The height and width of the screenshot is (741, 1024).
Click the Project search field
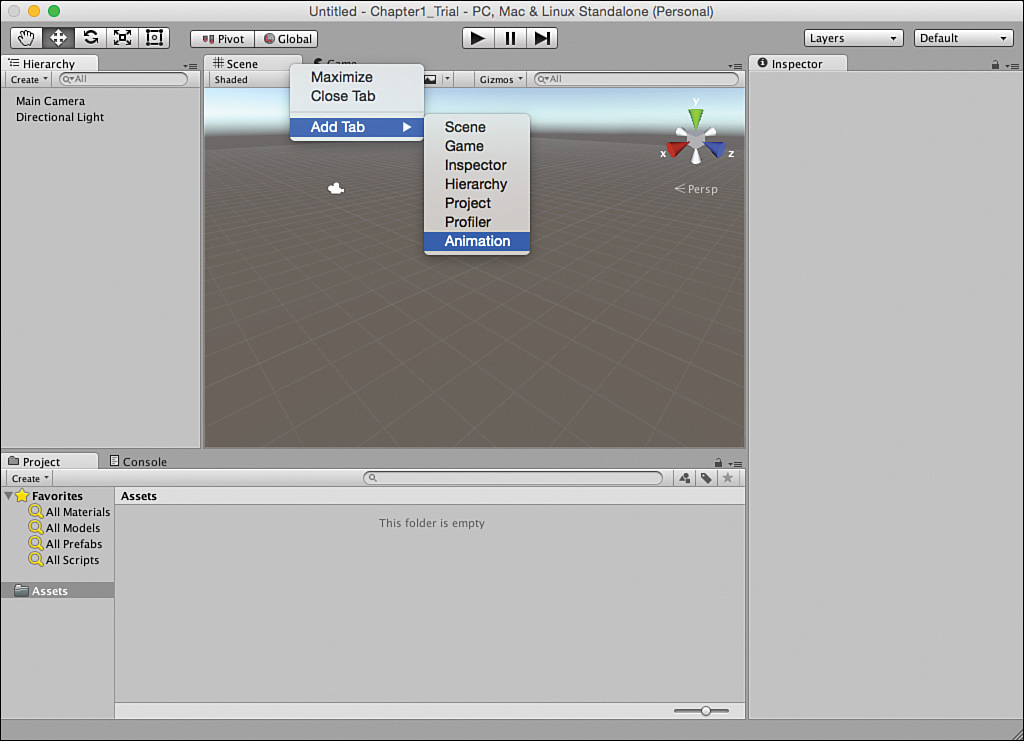point(513,478)
